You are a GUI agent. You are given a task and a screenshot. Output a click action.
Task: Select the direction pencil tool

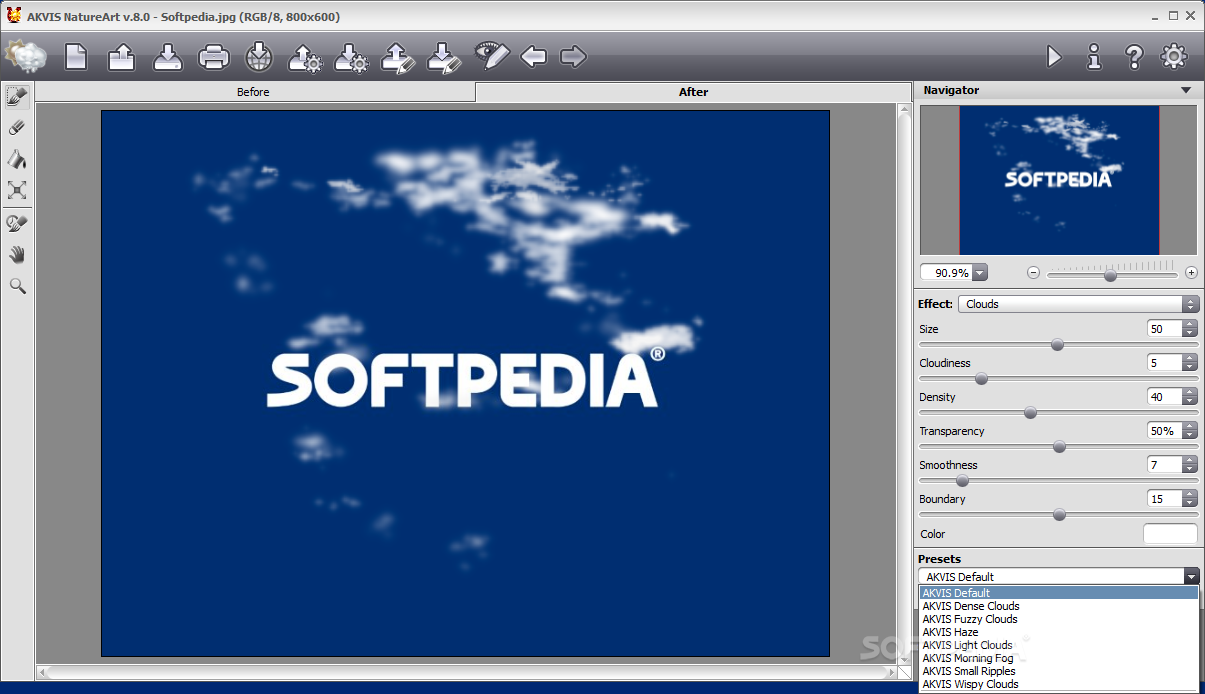[x=17, y=96]
